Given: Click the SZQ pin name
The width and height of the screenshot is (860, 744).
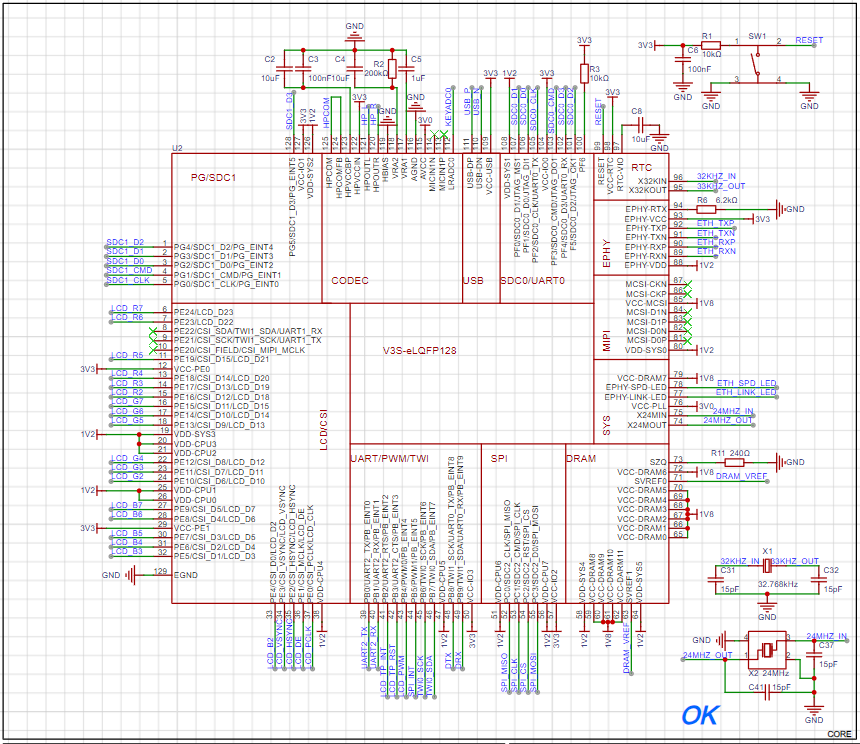Looking at the screenshot, I should click(x=658, y=462).
